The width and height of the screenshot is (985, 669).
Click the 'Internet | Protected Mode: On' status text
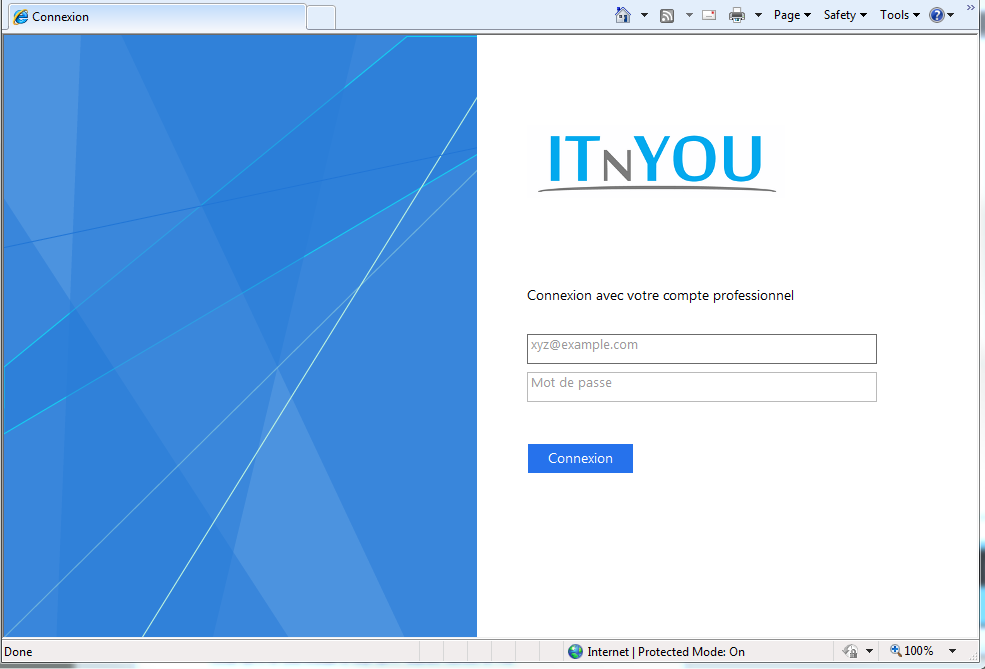pyautogui.click(x=666, y=652)
